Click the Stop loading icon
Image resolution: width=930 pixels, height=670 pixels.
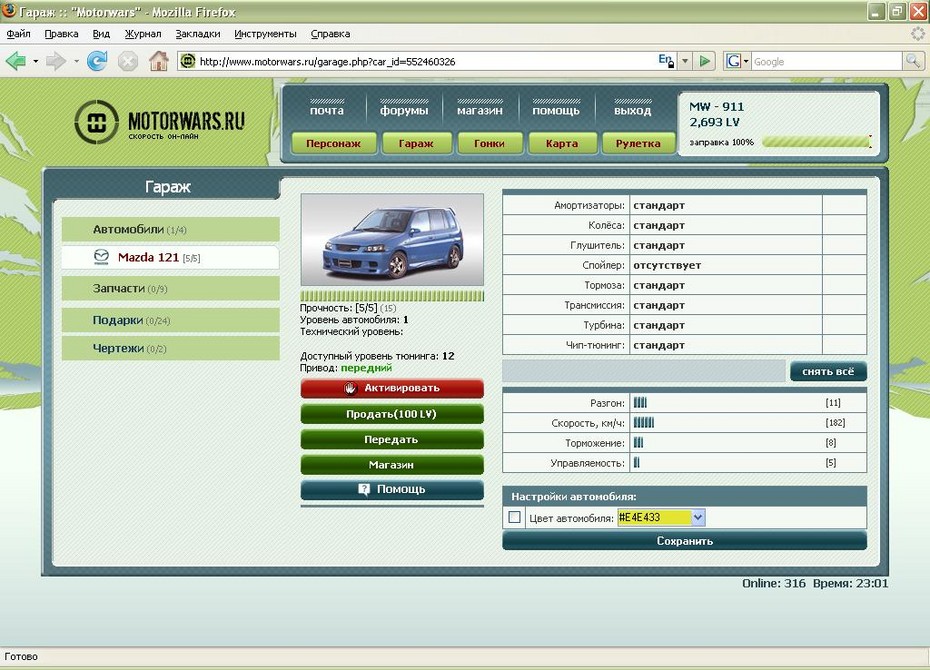pos(128,61)
